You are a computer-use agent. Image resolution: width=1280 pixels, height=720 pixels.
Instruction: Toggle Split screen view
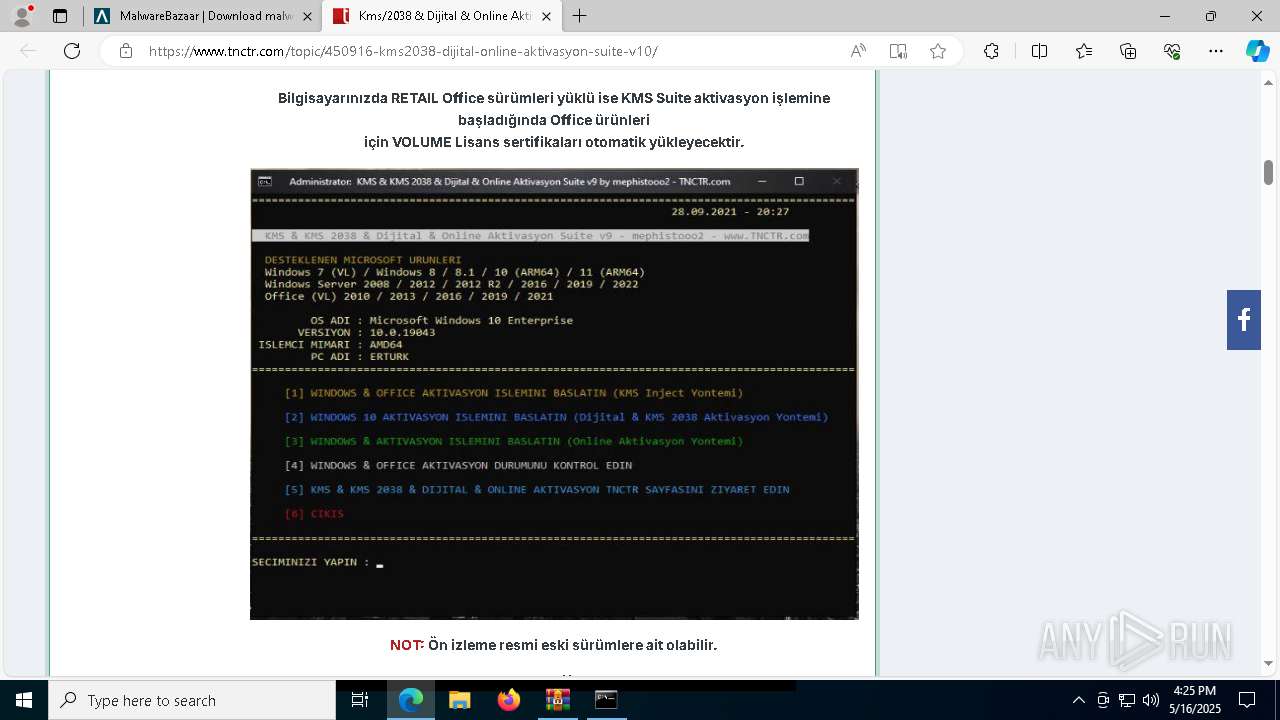[x=1039, y=51]
